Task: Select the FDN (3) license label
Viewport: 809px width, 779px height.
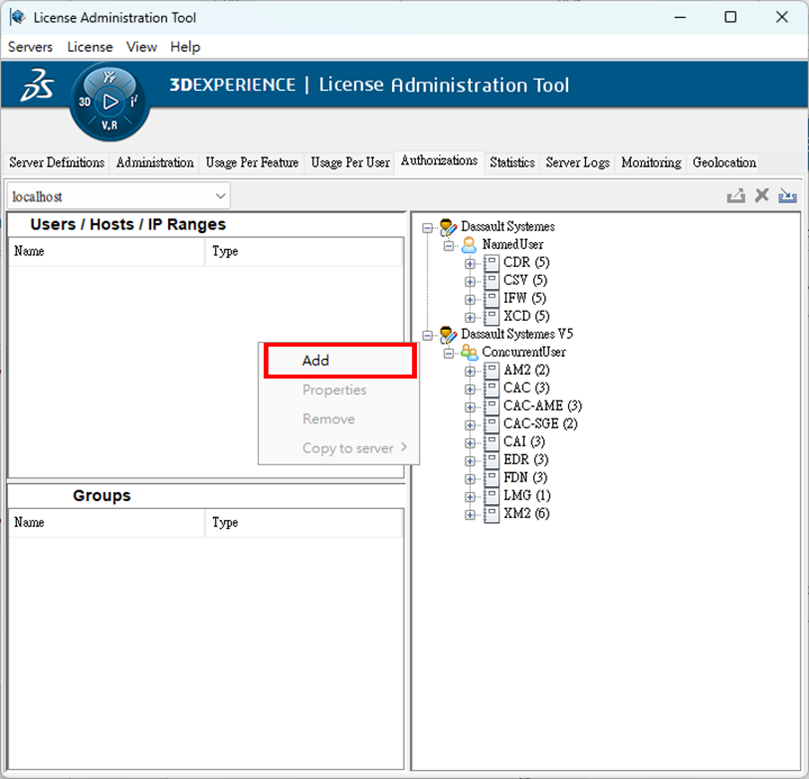Action: 525,478
